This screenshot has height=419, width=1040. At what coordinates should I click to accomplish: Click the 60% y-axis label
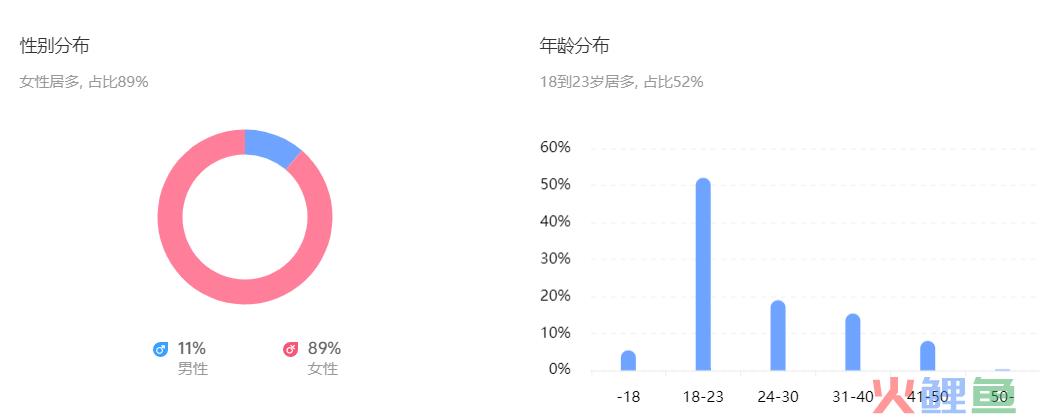(555, 147)
